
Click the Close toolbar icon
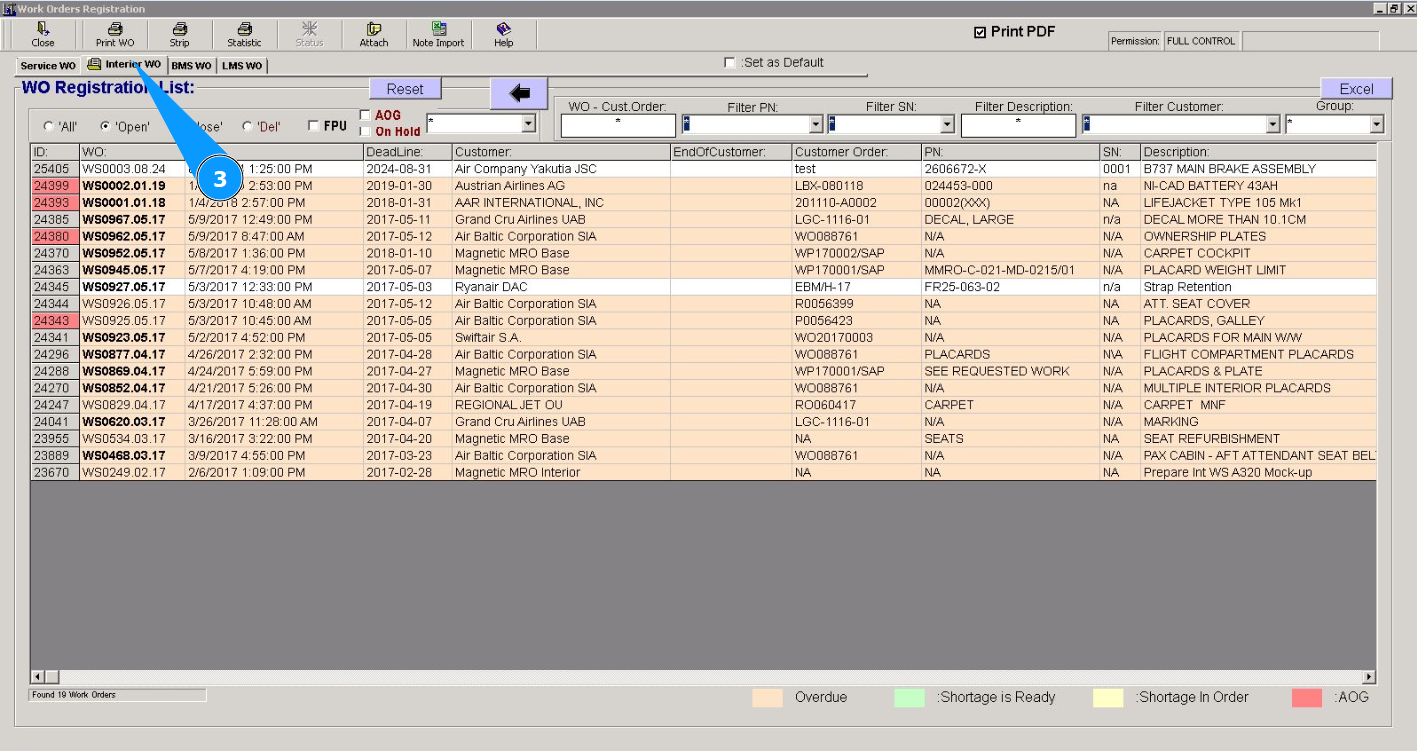(x=43, y=30)
